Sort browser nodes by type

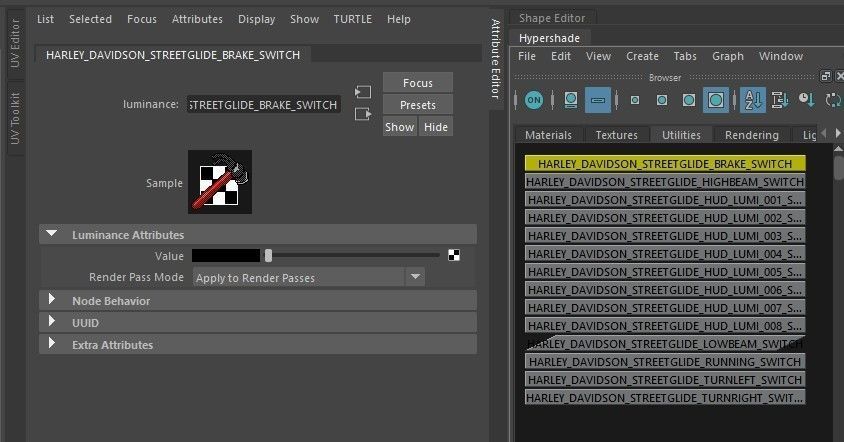779,100
